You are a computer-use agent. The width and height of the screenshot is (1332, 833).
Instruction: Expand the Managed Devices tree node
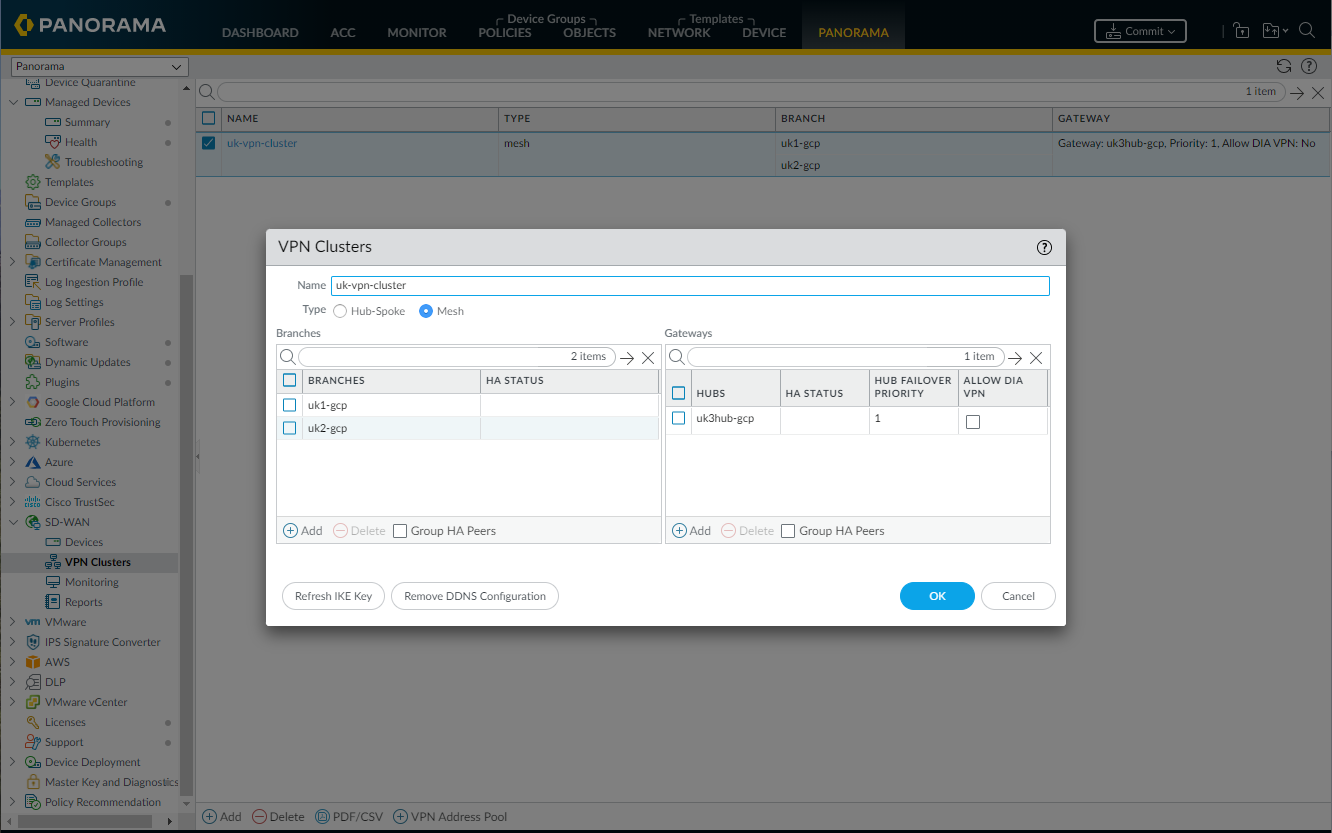click(x=13, y=102)
